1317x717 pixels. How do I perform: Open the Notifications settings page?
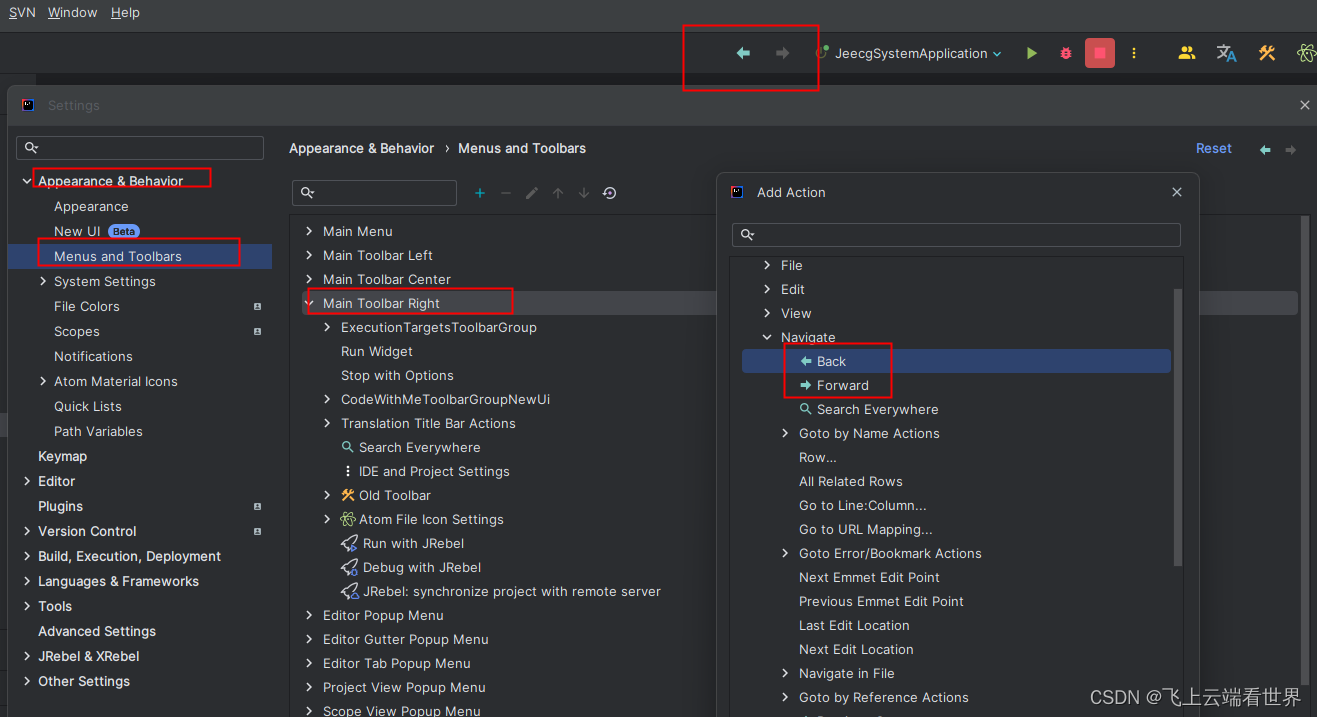pos(93,356)
